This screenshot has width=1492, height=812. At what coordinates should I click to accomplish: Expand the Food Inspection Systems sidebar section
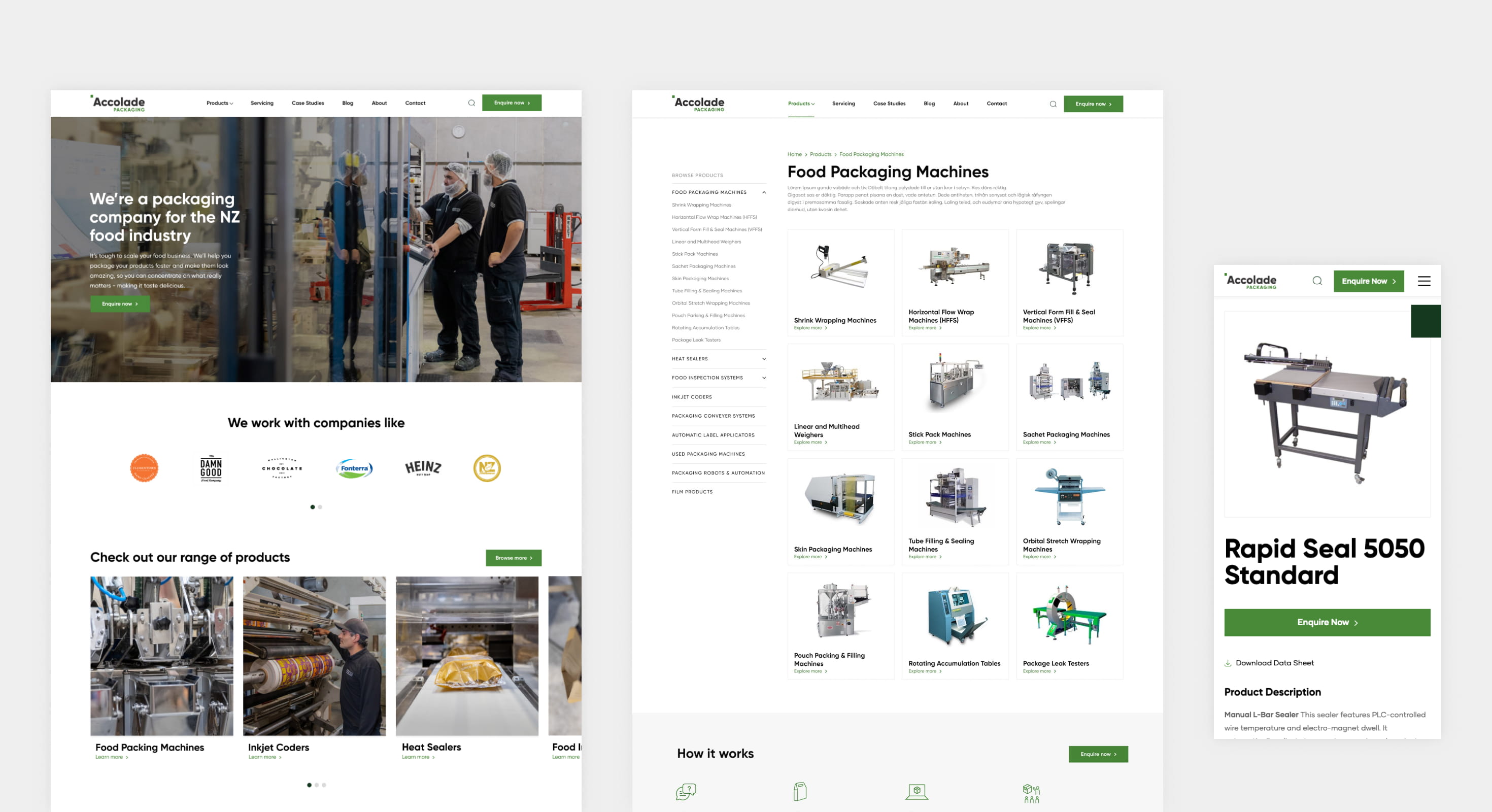pos(764,378)
